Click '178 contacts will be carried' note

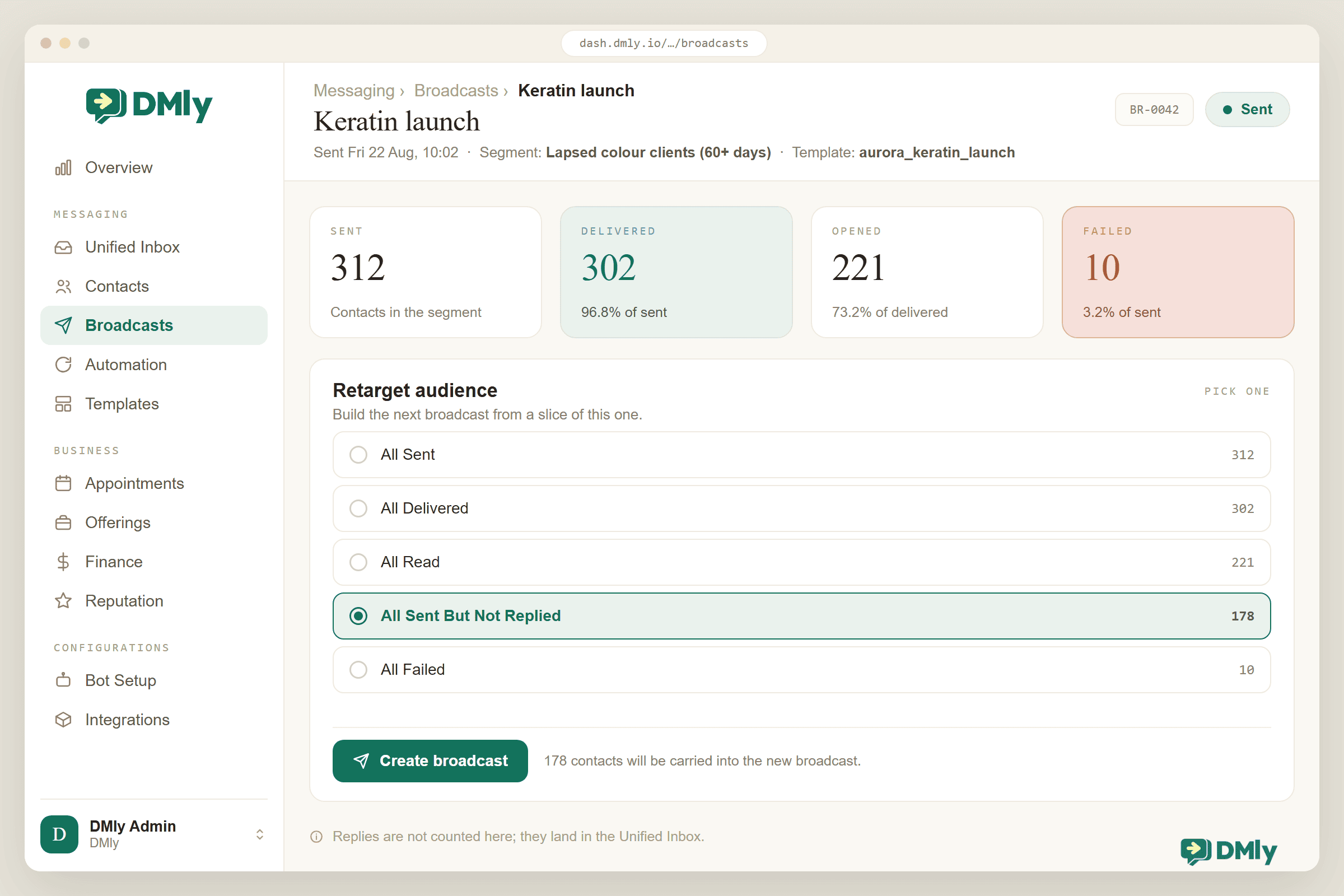702,761
